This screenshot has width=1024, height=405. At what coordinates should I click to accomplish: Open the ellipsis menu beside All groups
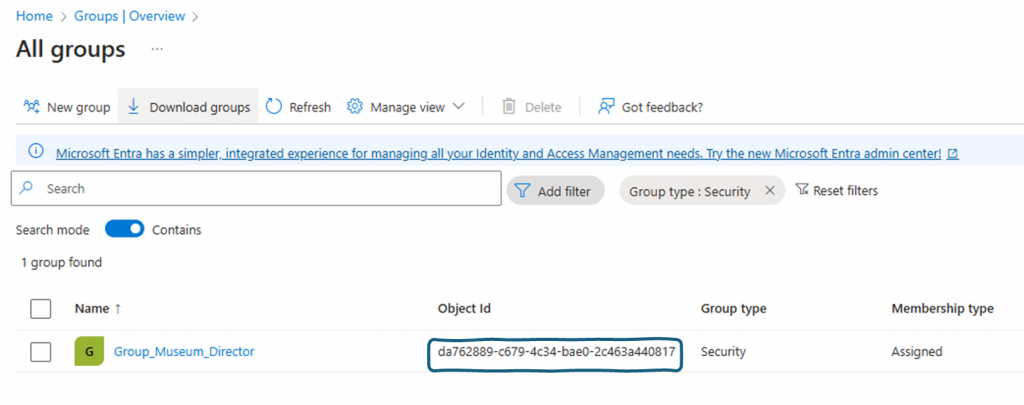point(157,49)
